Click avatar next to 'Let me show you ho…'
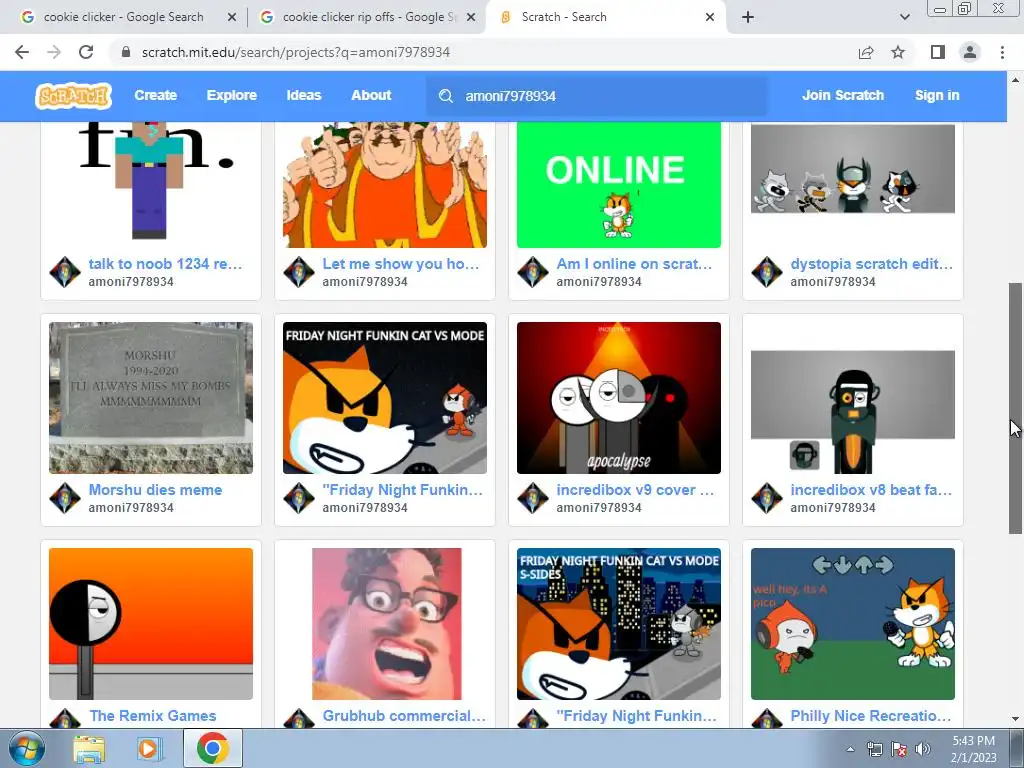1024x768 pixels. click(x=299, y=272)
